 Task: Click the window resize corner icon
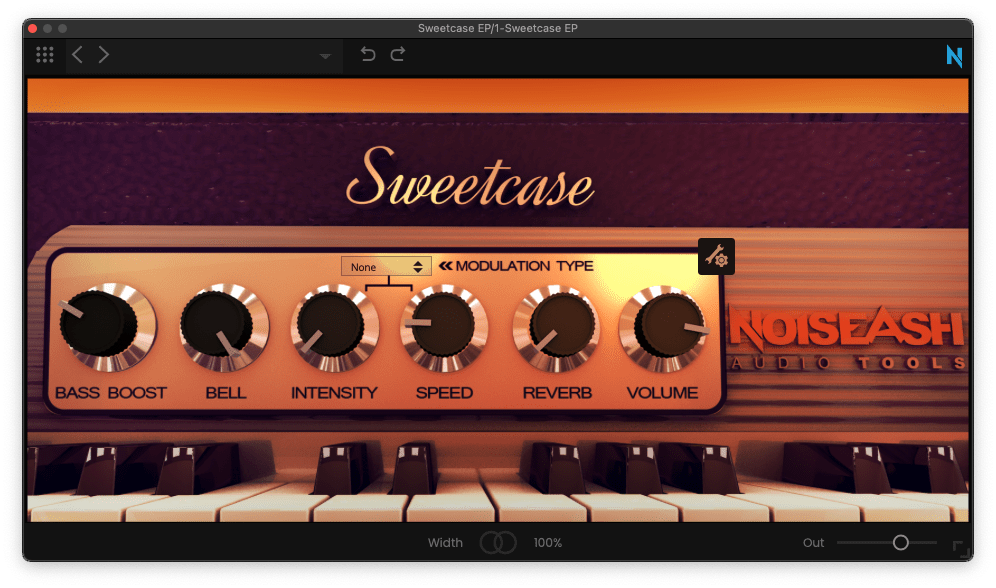(960, 549)
